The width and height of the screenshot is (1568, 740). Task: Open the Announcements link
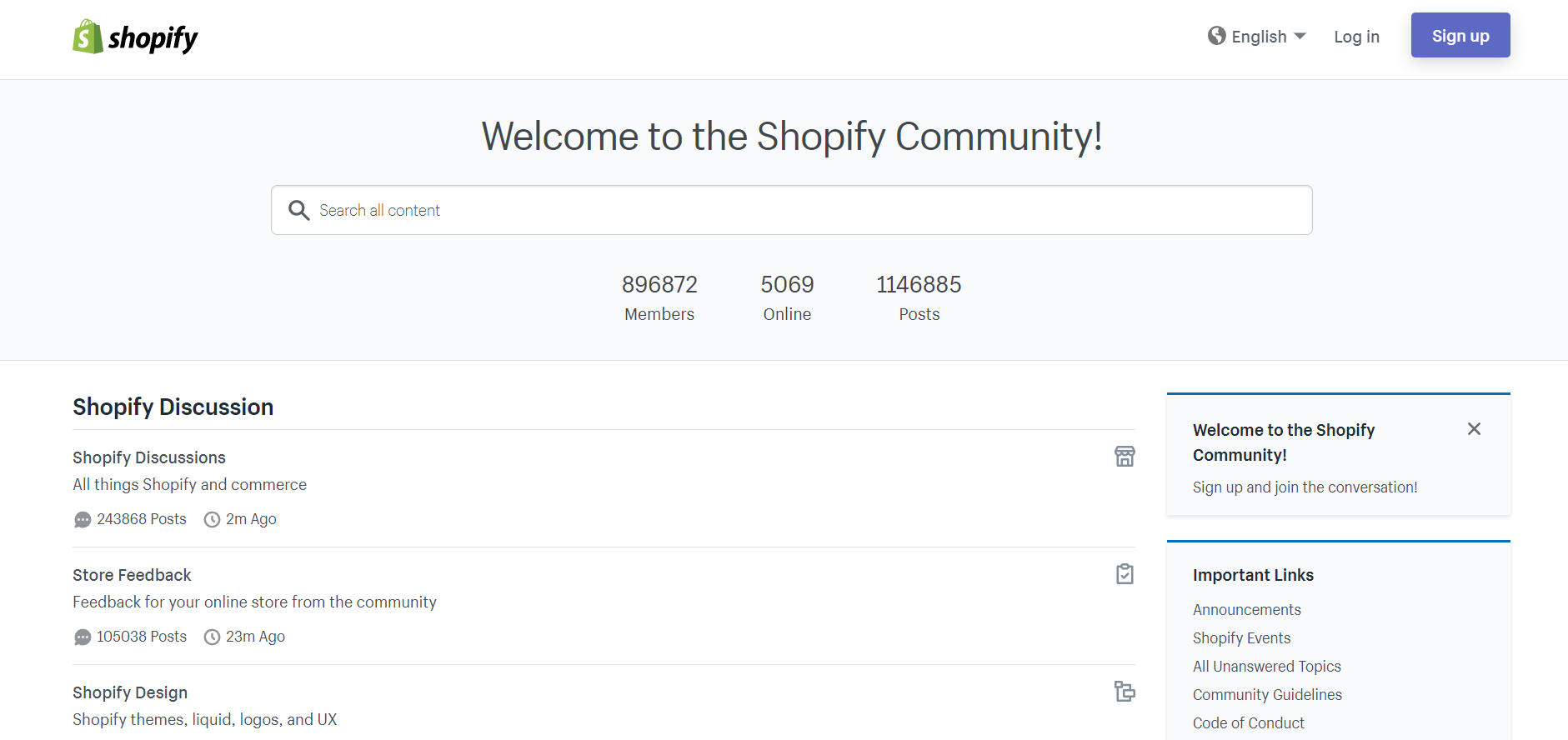1246,610
